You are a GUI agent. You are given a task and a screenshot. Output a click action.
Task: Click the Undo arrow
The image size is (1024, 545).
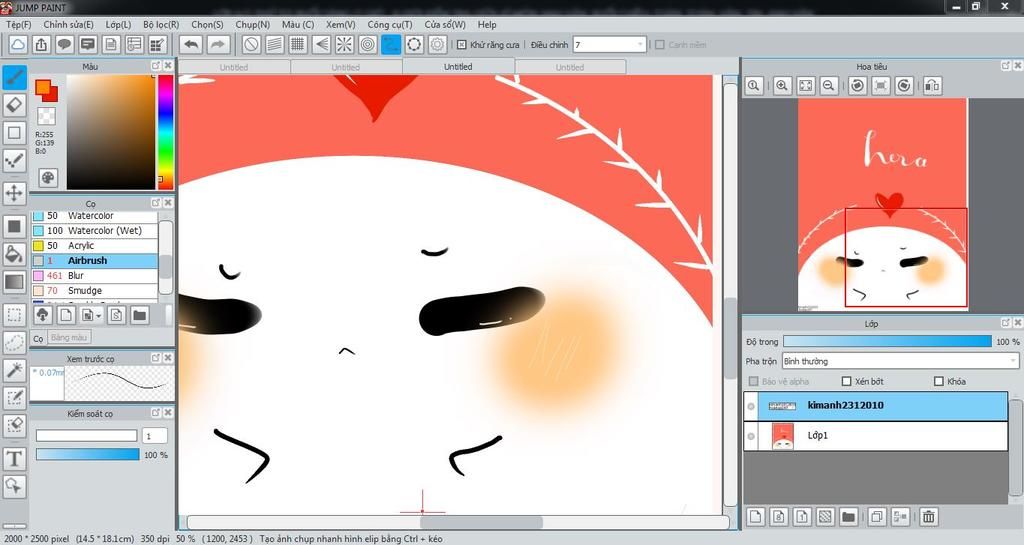pos(191,44)
